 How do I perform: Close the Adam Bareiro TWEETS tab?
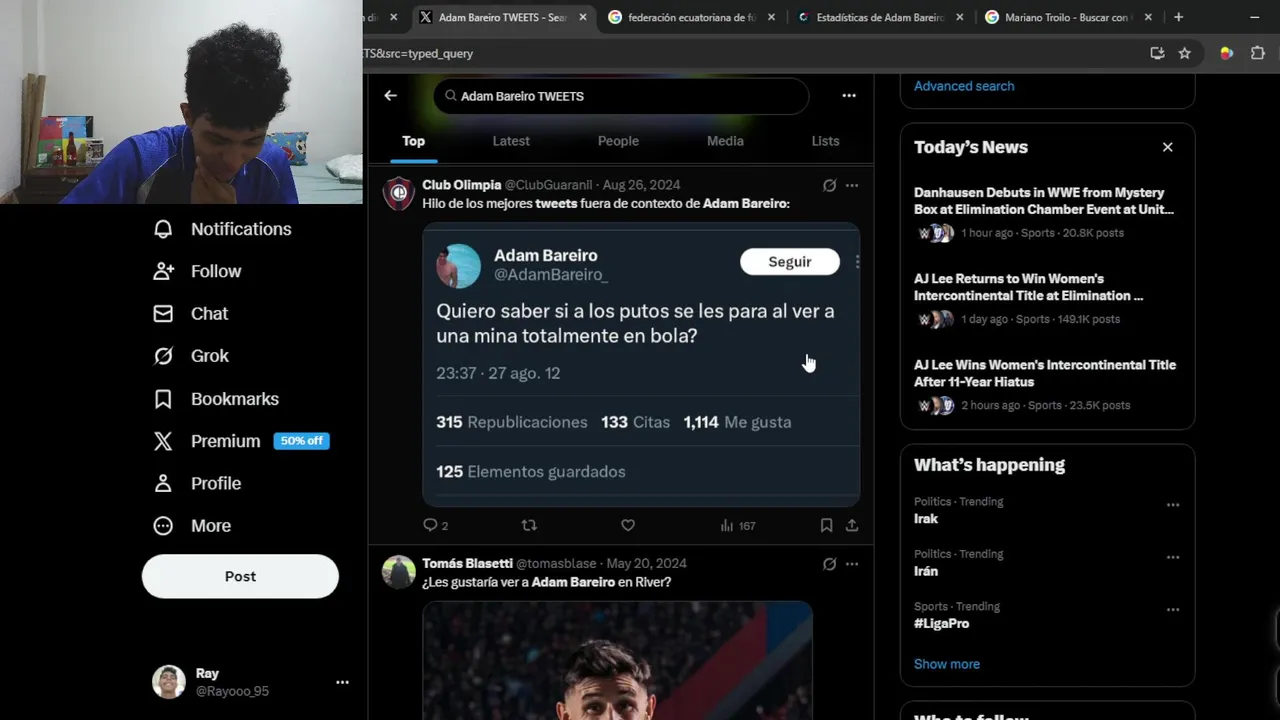point(583,17)
